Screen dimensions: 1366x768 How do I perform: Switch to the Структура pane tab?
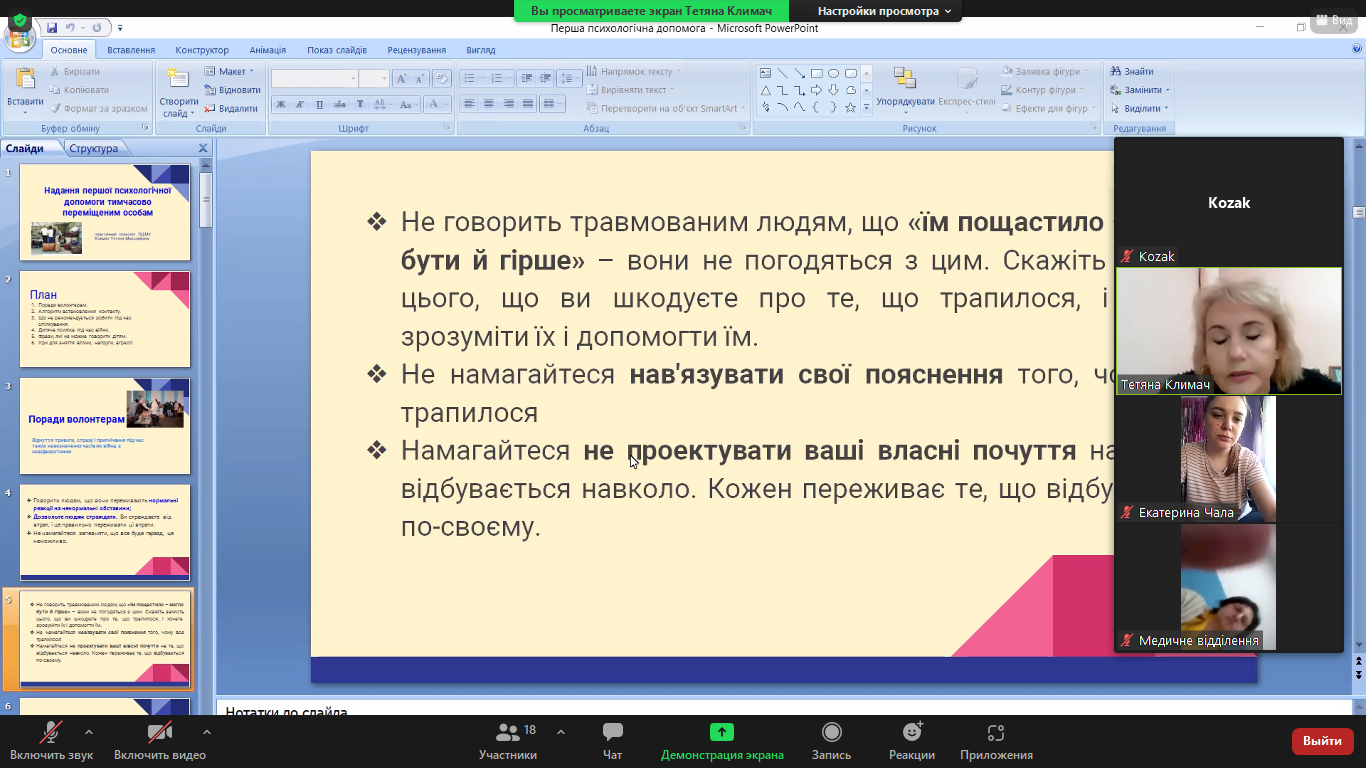93,149
